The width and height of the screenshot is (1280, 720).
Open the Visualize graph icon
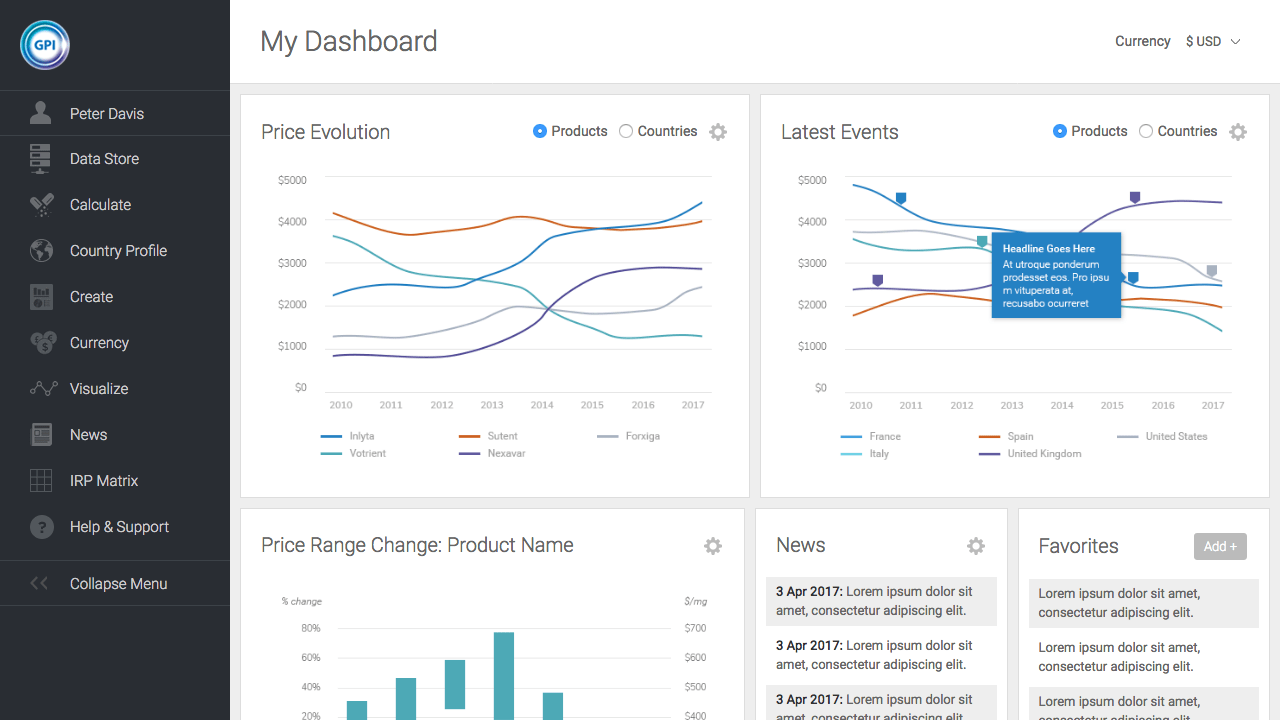pos(41,389)
